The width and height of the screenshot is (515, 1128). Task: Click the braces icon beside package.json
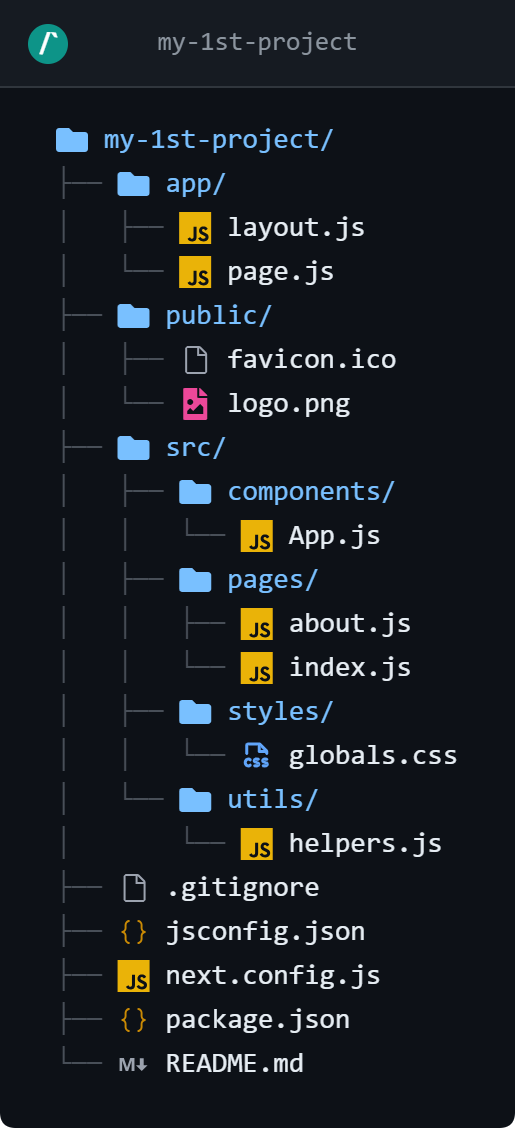click(134, 1020)
